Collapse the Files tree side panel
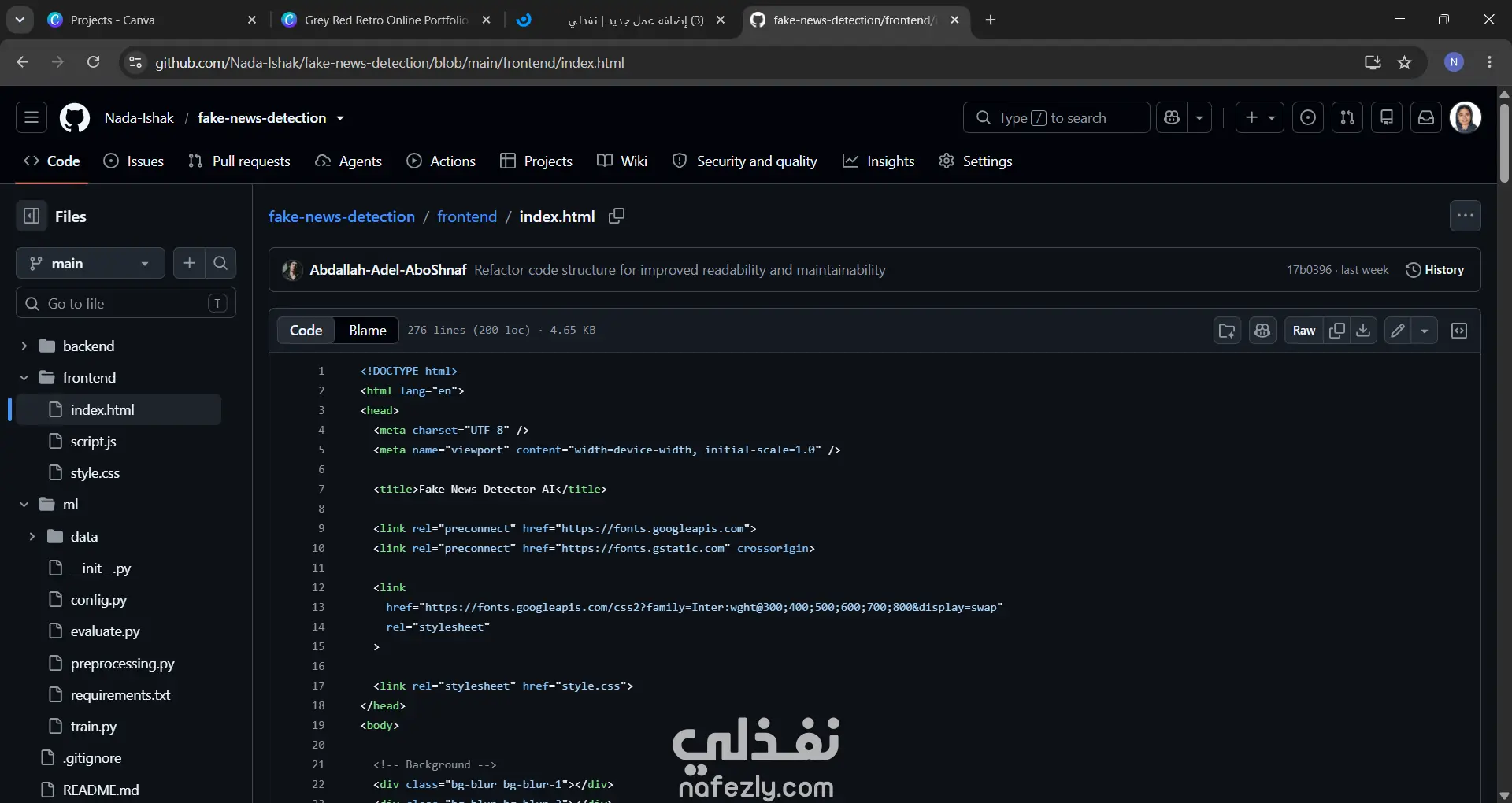The width and height of the screenshot is (1512, 803). pyautogui.click(x=31, y=216)
